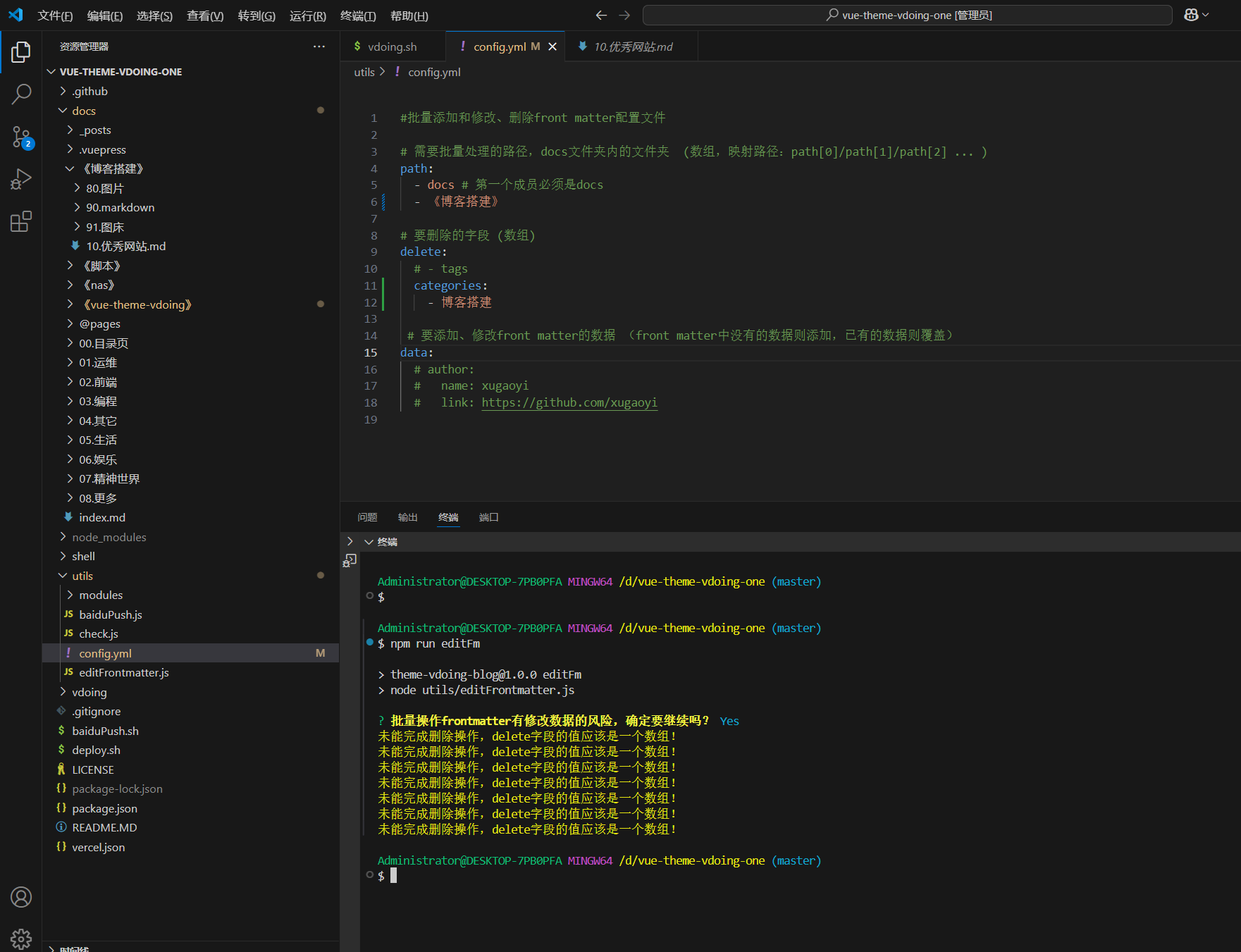Open 编辑(E) menu
The image size is (1241, 952).
click(105, 16)
